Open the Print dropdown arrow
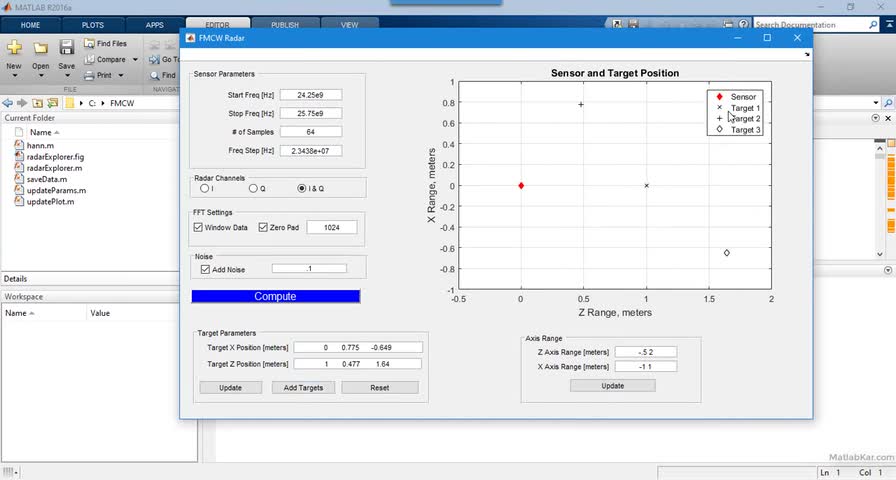 coord(121,75)
